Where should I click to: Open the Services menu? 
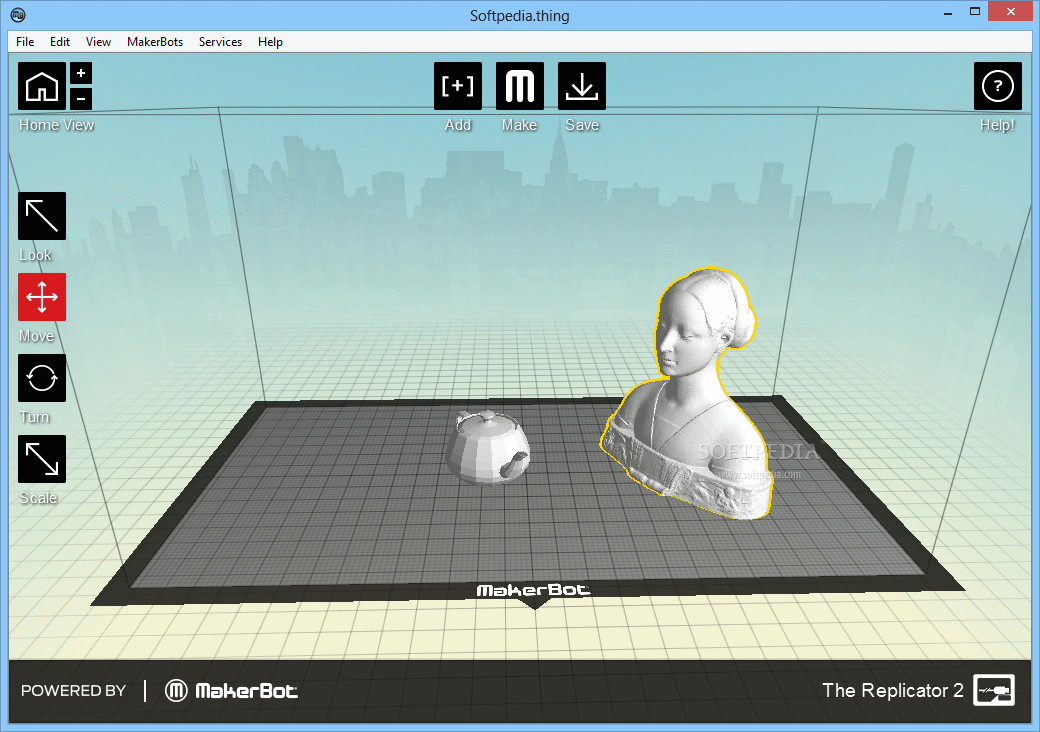point(220,42)
